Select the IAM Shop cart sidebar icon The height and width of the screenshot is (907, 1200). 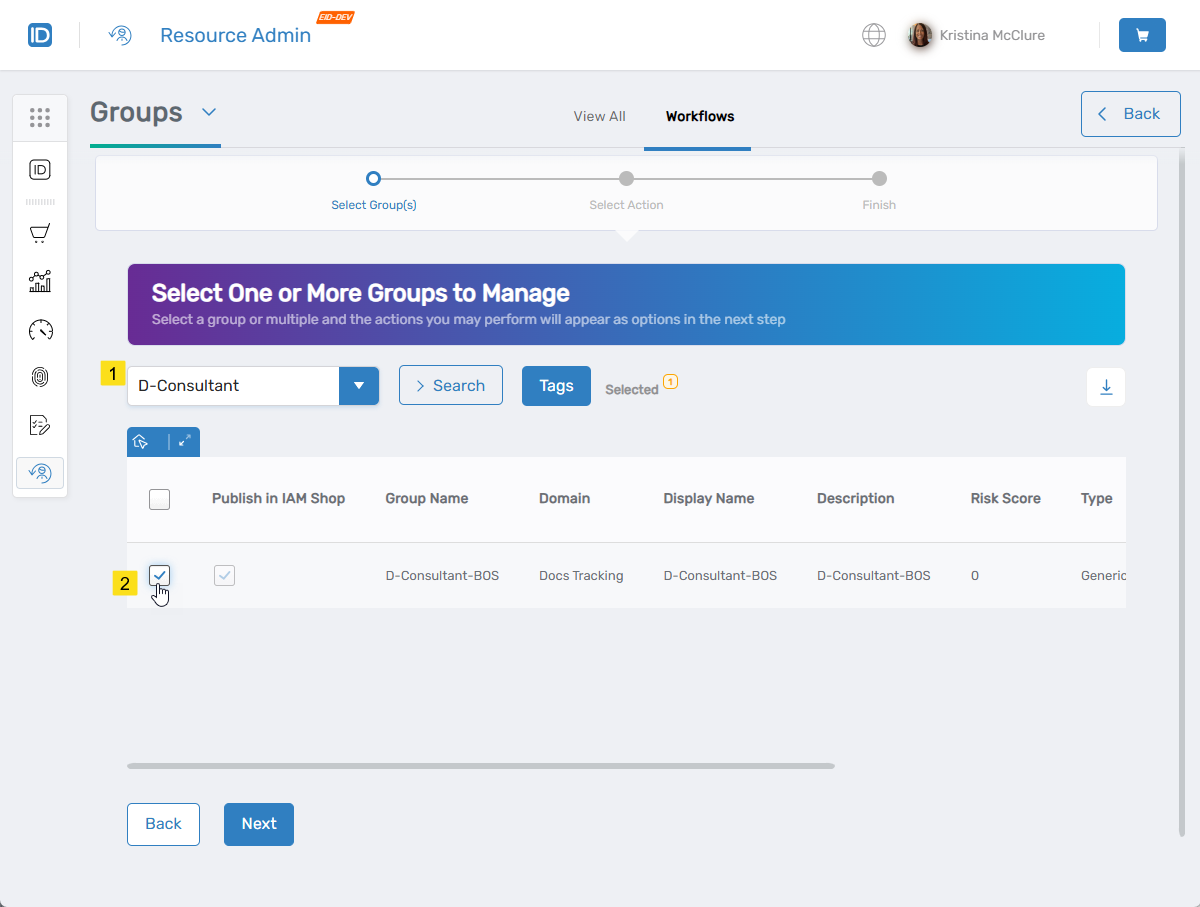pyautogui.click(x=40, y=234)
